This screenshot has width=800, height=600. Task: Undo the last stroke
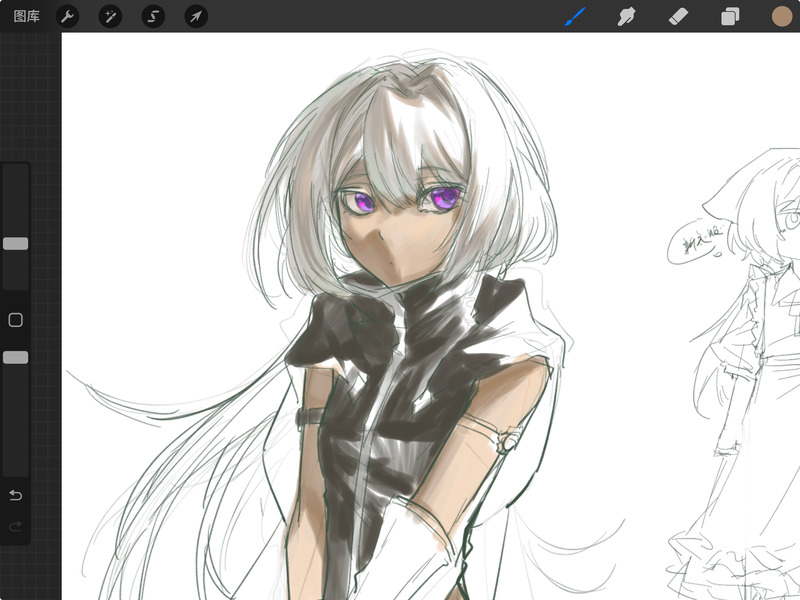tap(15, 495)
